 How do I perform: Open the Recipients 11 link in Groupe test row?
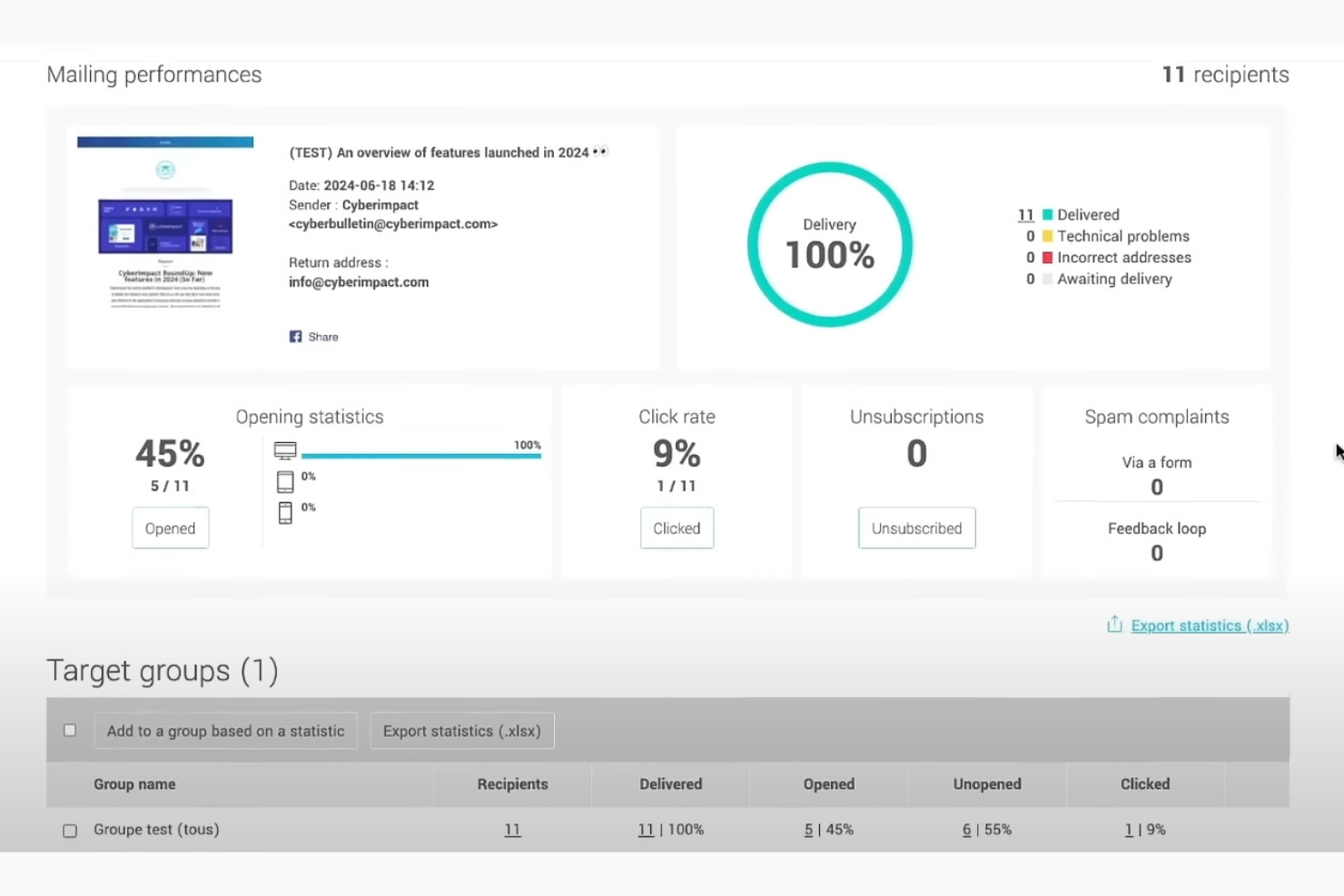512,830
